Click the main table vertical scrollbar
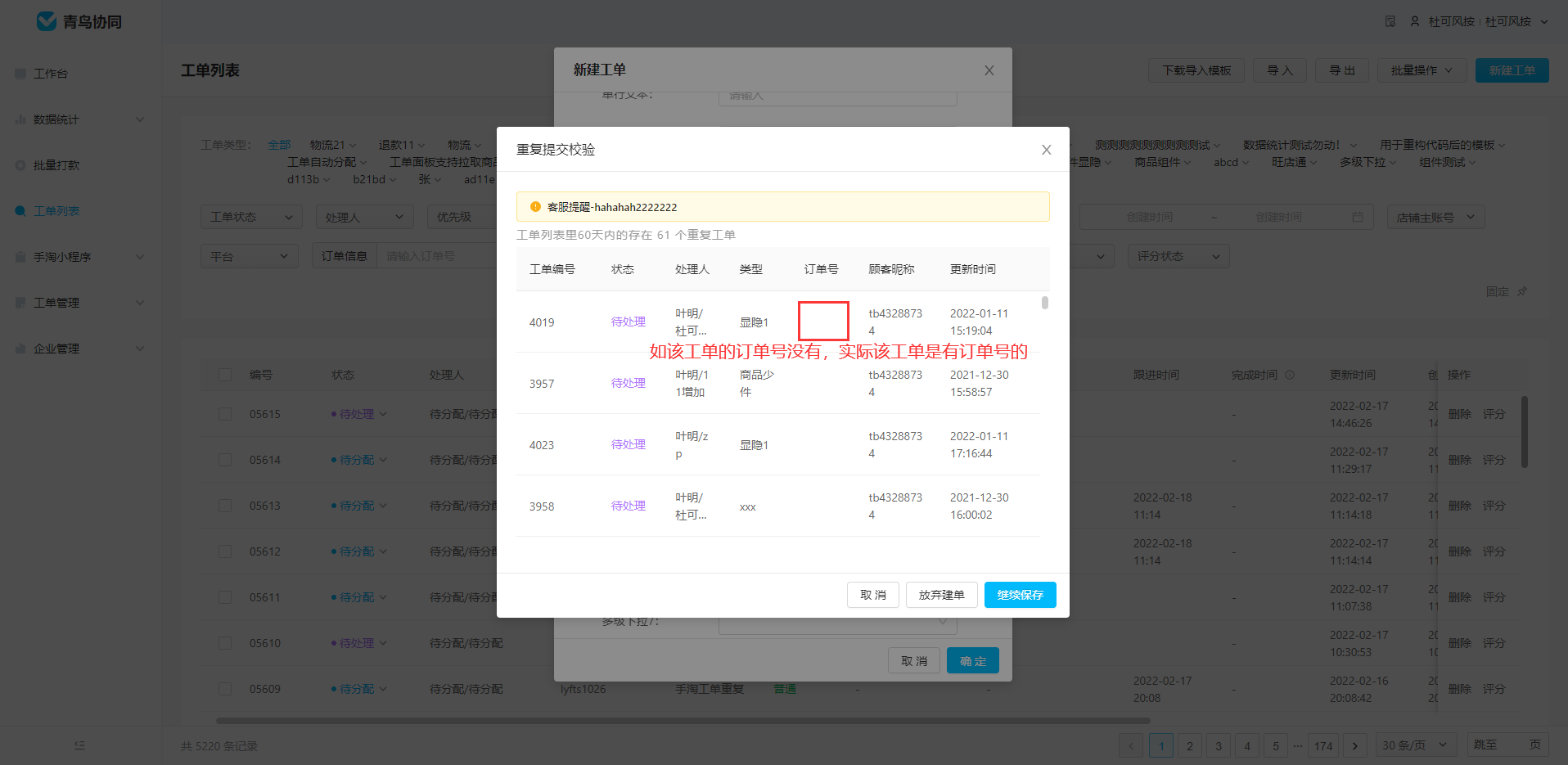This screenshot has height=765, width=1568. tap(1525, 432)
